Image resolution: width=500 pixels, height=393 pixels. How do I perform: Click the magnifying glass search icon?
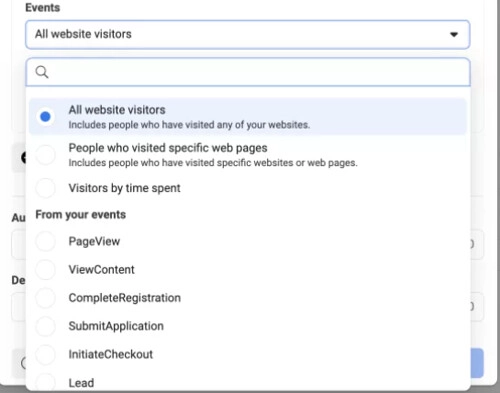point(42,72)
